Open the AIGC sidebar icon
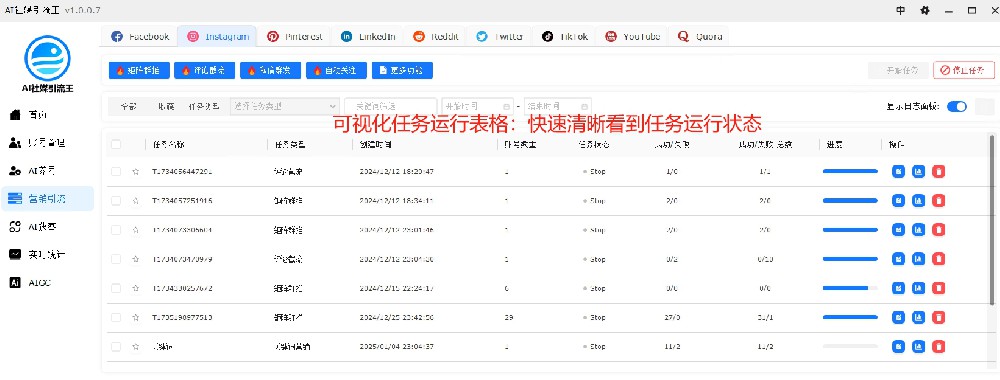Viewport: 1000px width, 380px height. [15, 282]
